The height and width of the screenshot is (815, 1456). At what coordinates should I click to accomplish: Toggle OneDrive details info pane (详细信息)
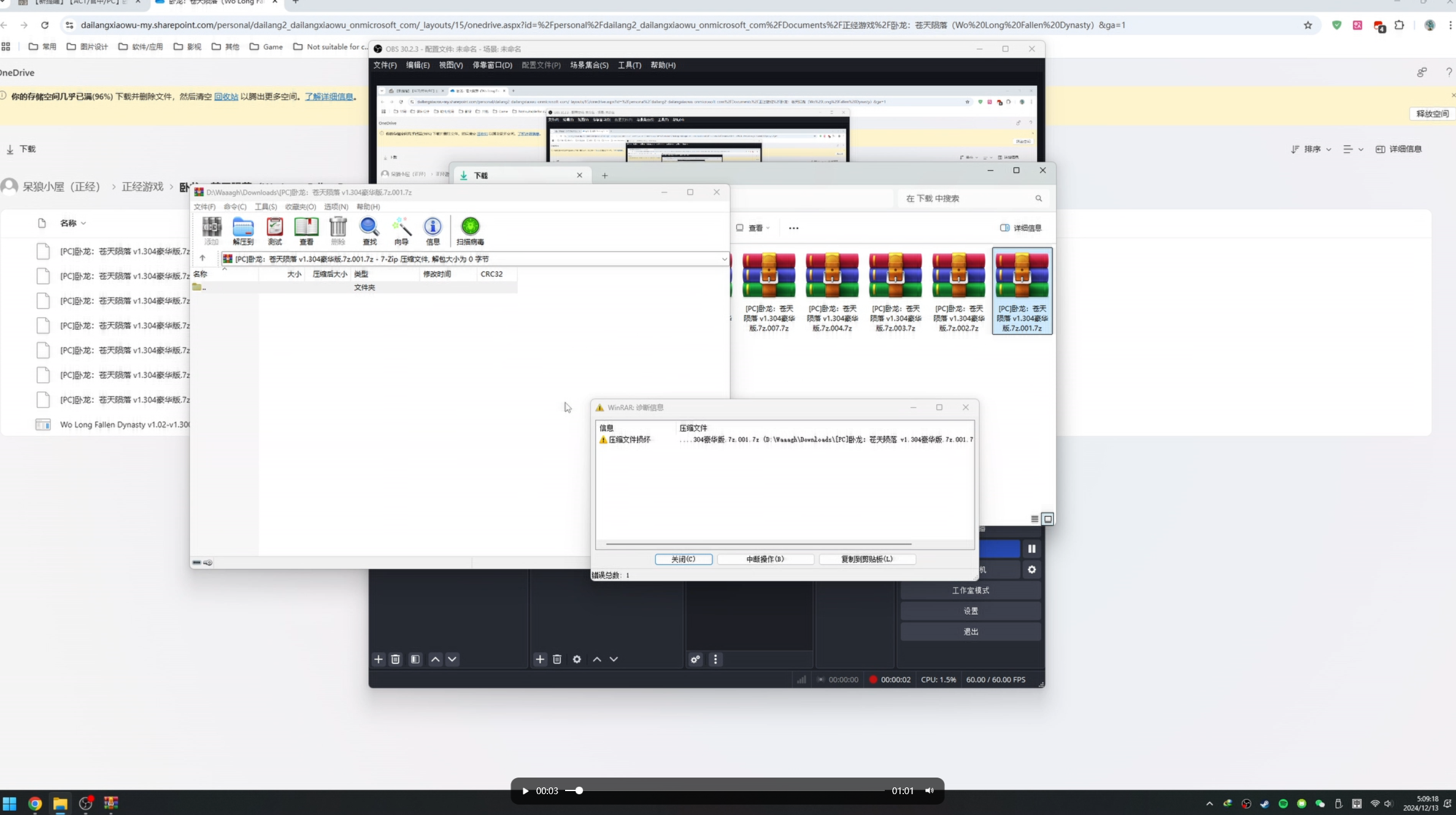[1399, 149]
